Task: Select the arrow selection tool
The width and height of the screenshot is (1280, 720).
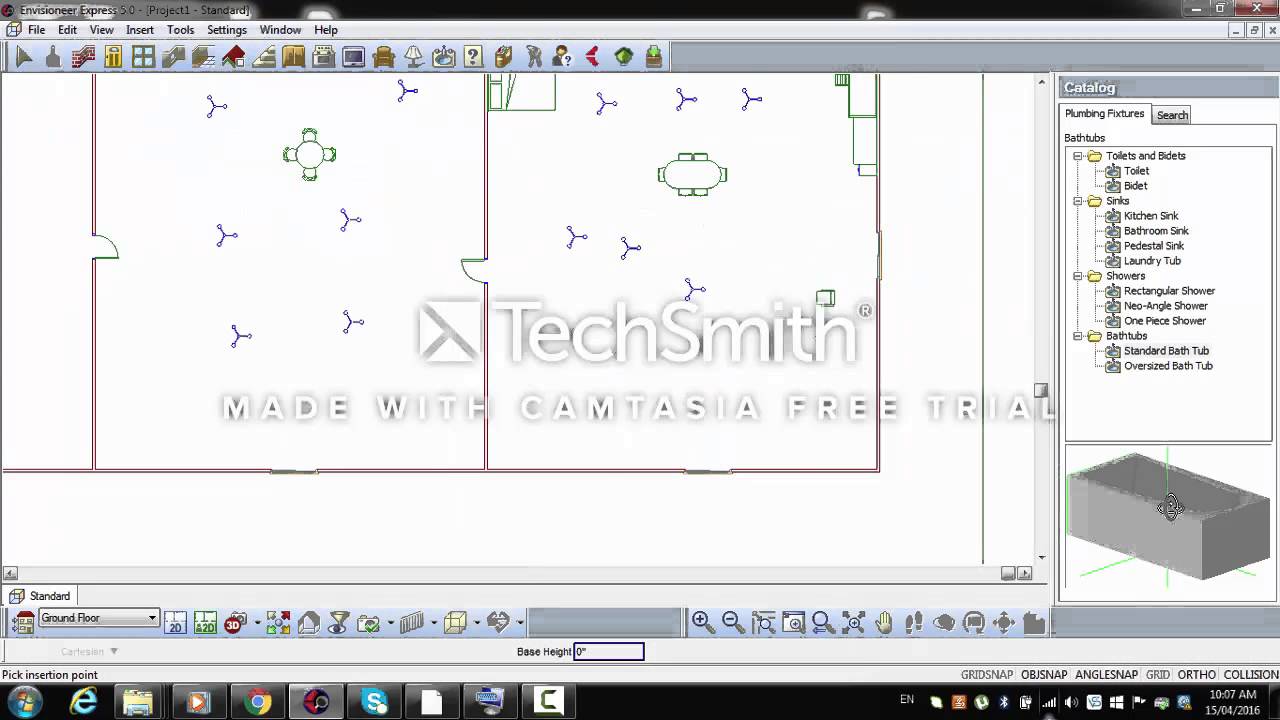Action: tap(24, 57)
